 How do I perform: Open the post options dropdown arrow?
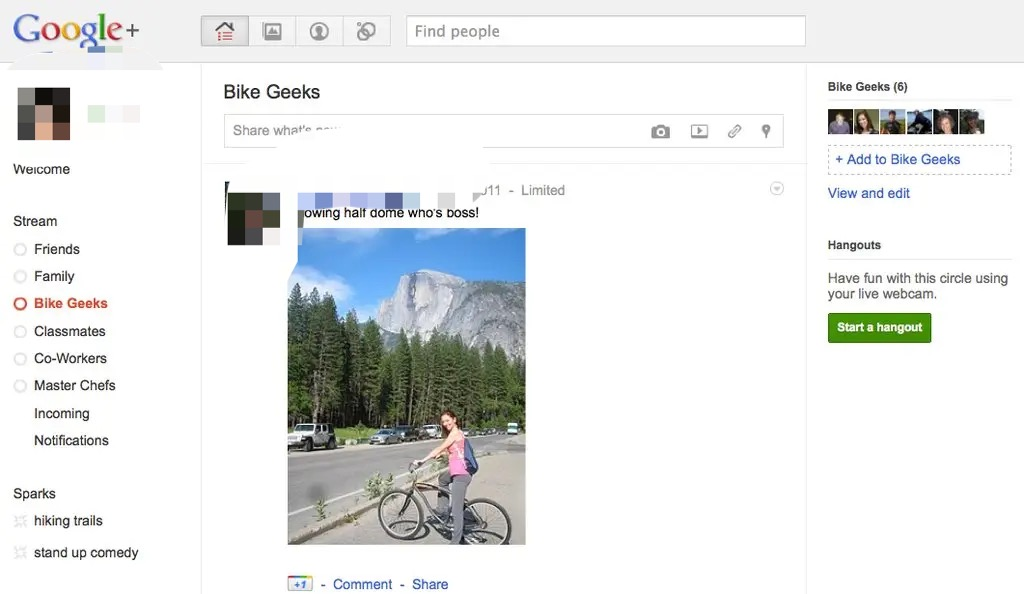coord(777,189)
